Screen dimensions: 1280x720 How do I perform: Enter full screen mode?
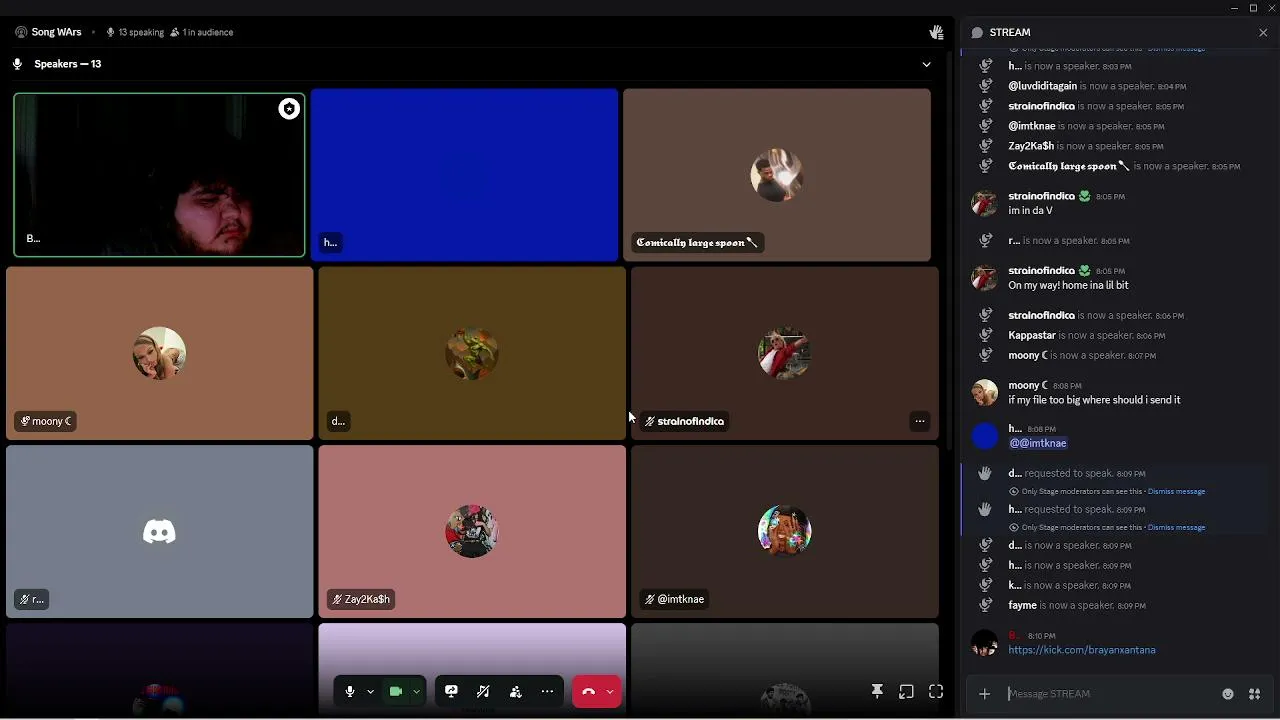(936, 692)
